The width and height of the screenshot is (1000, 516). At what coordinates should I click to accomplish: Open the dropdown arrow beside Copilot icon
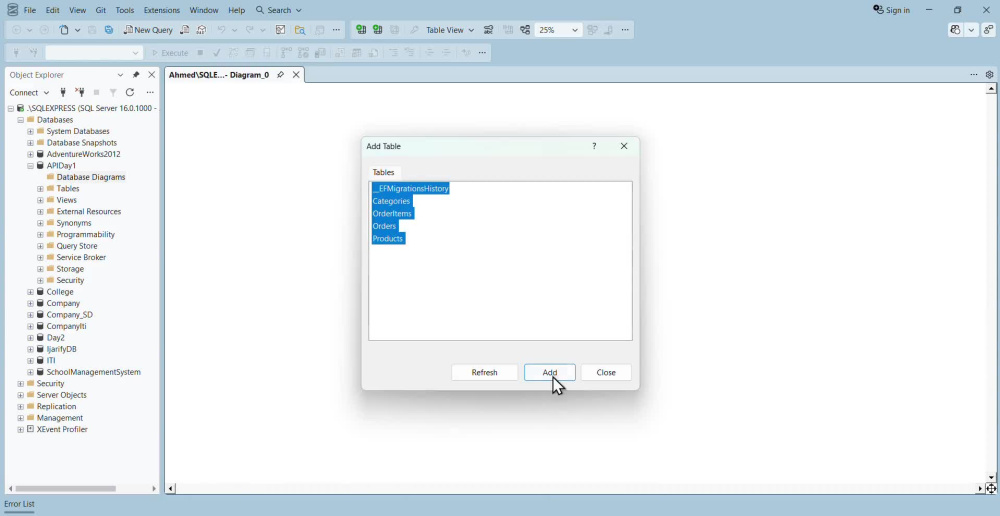[971, 30]
